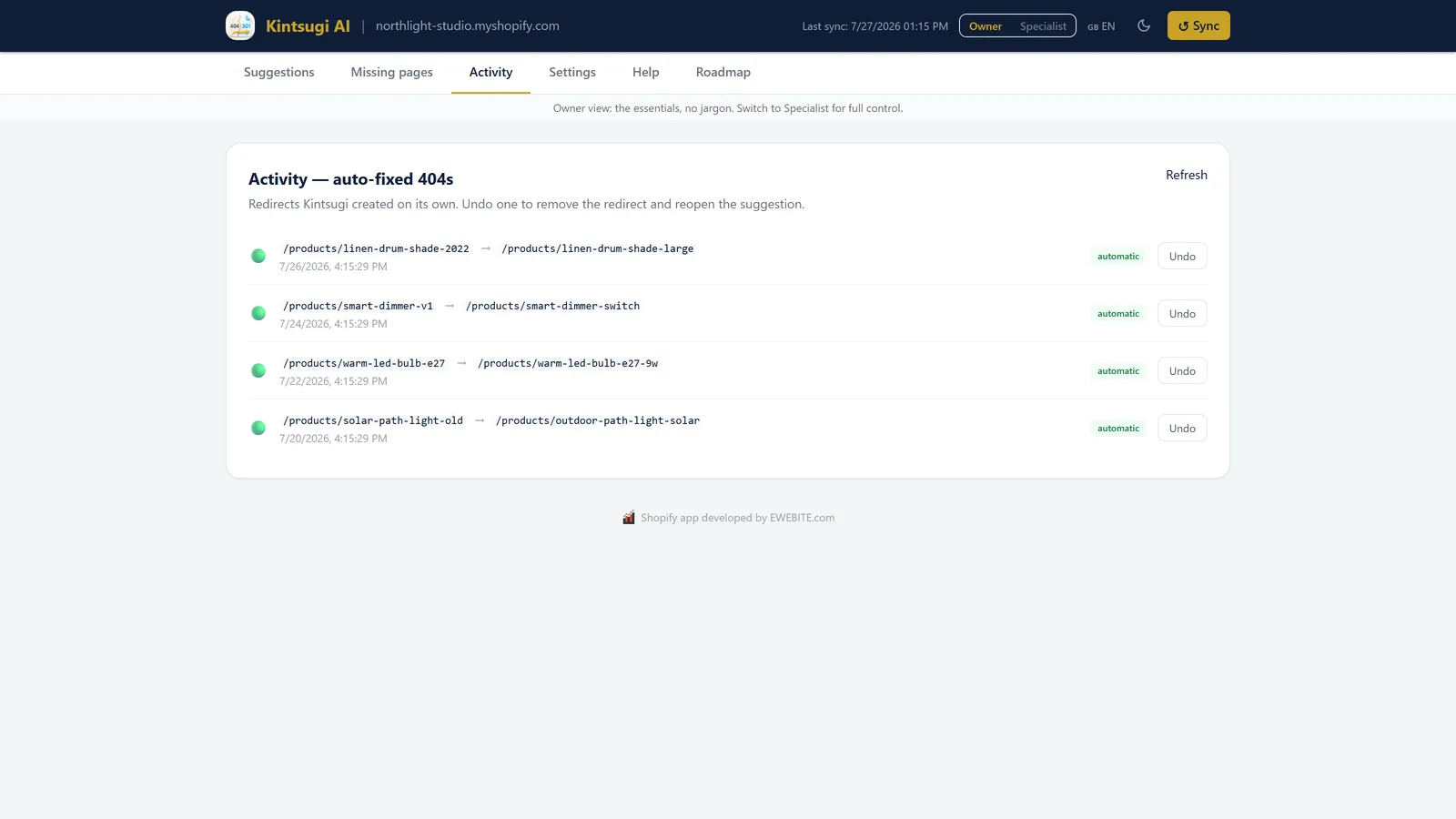The image size is (1456, 819).
Task: Refresh the activity list
Action: click(1187, 175)
